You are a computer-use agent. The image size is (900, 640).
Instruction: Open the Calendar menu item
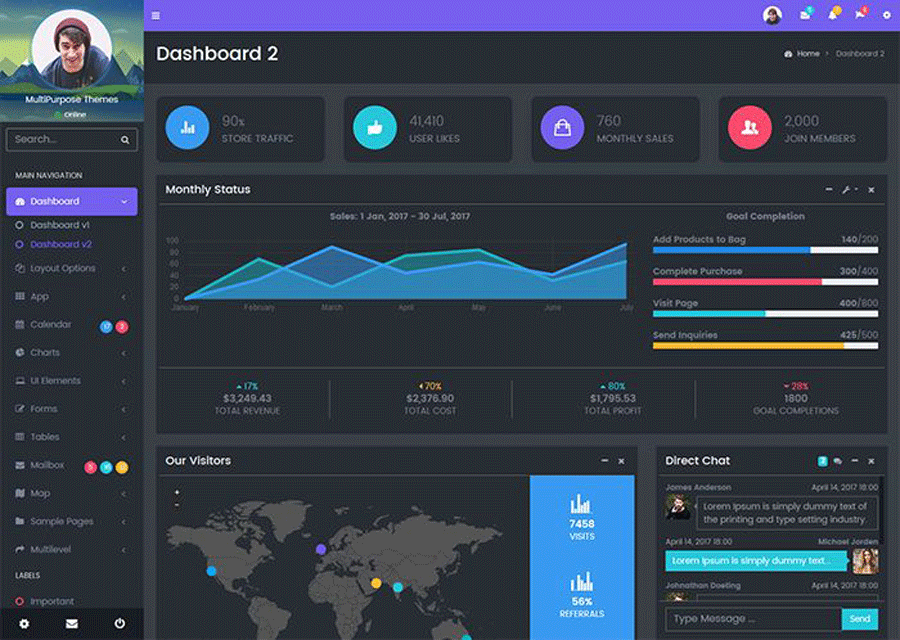point(50,325)
